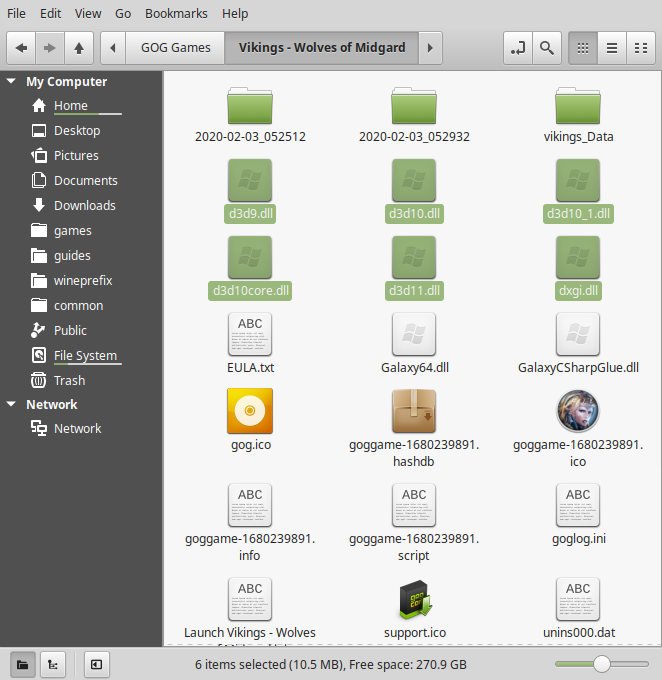This screenshot has height=680, width=662.
Task: Select the goggame-1680239891.ico character icon
Action: click(578, 428)
